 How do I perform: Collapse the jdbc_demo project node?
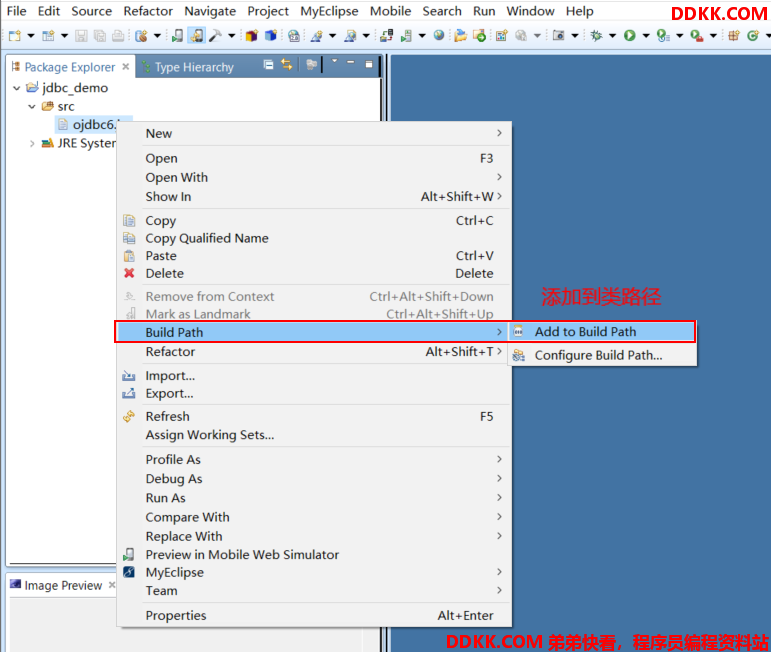tap(17, 88)
